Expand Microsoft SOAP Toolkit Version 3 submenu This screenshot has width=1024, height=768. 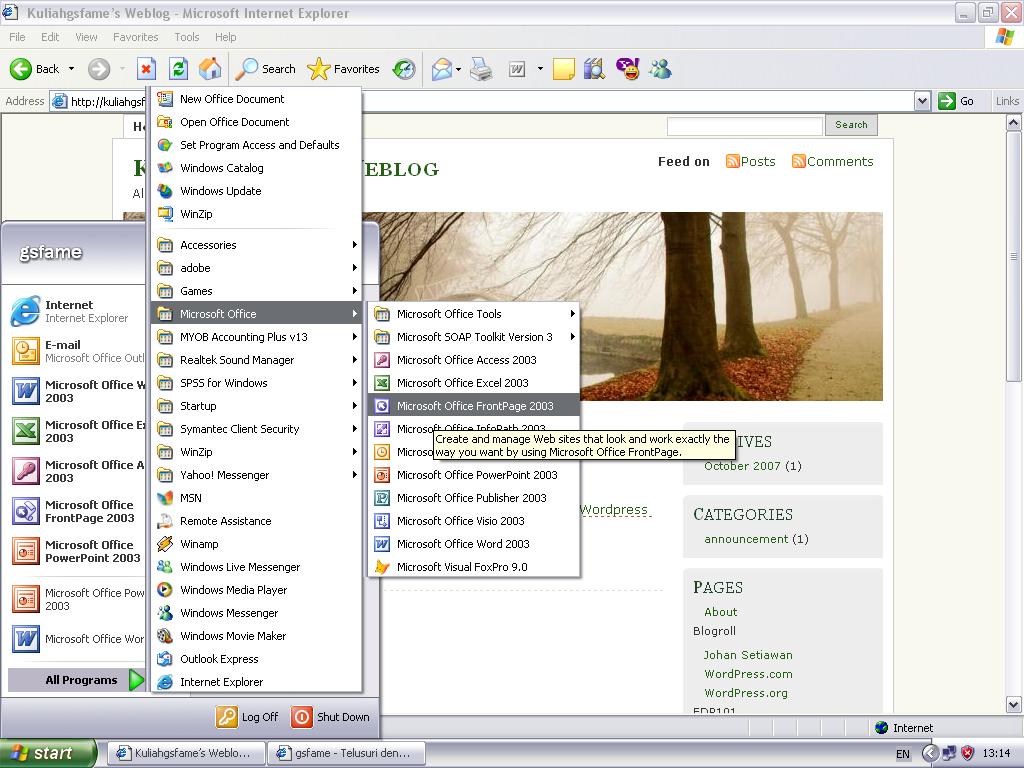[x=473, y=337]
